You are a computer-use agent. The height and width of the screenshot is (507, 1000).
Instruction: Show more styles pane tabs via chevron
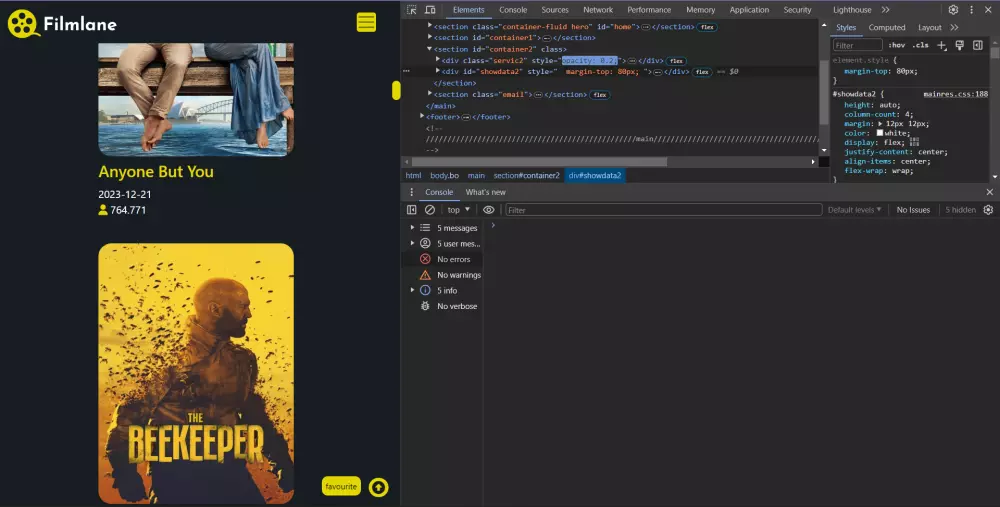click(x=954, y=27)
